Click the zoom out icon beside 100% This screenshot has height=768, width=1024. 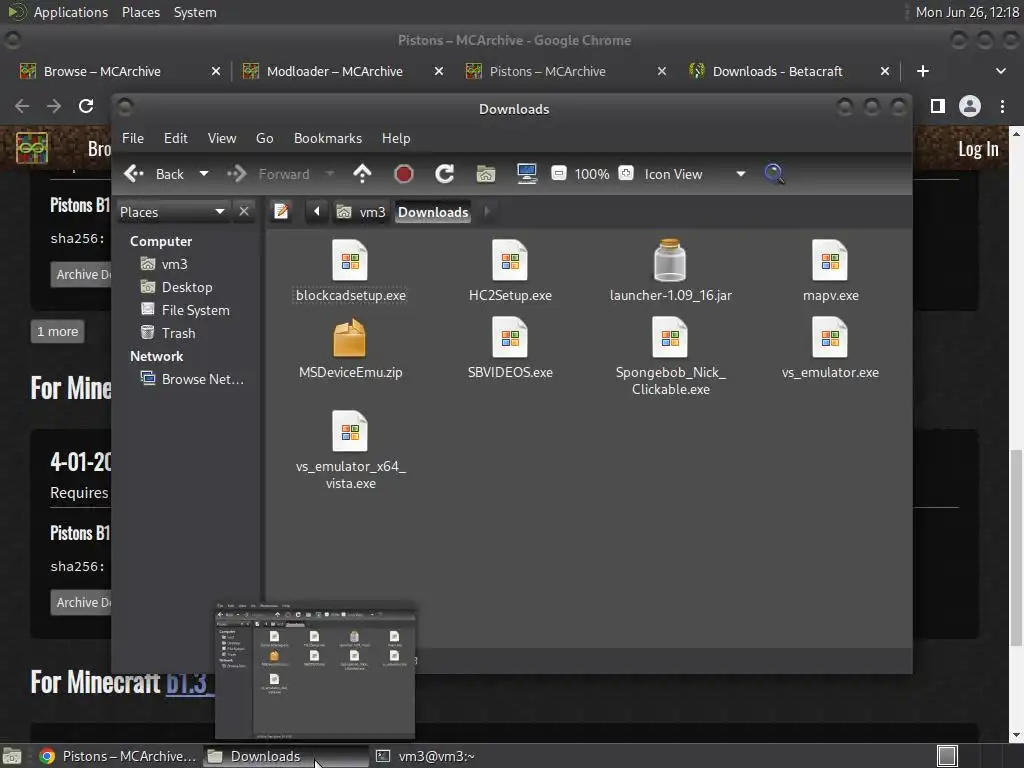click(x=559, y=174)
